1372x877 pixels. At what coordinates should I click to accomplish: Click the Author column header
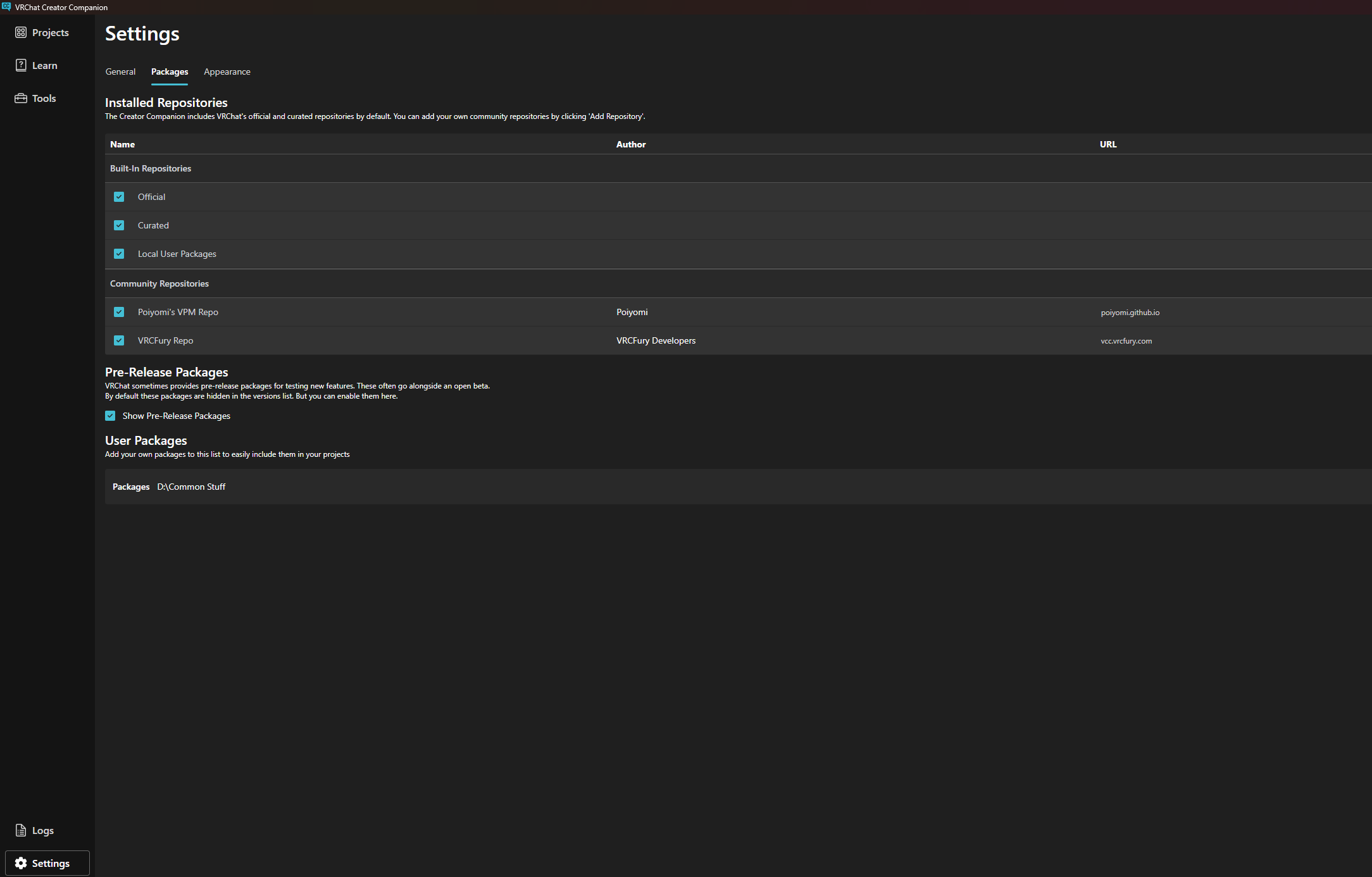[x=630, y=144]
